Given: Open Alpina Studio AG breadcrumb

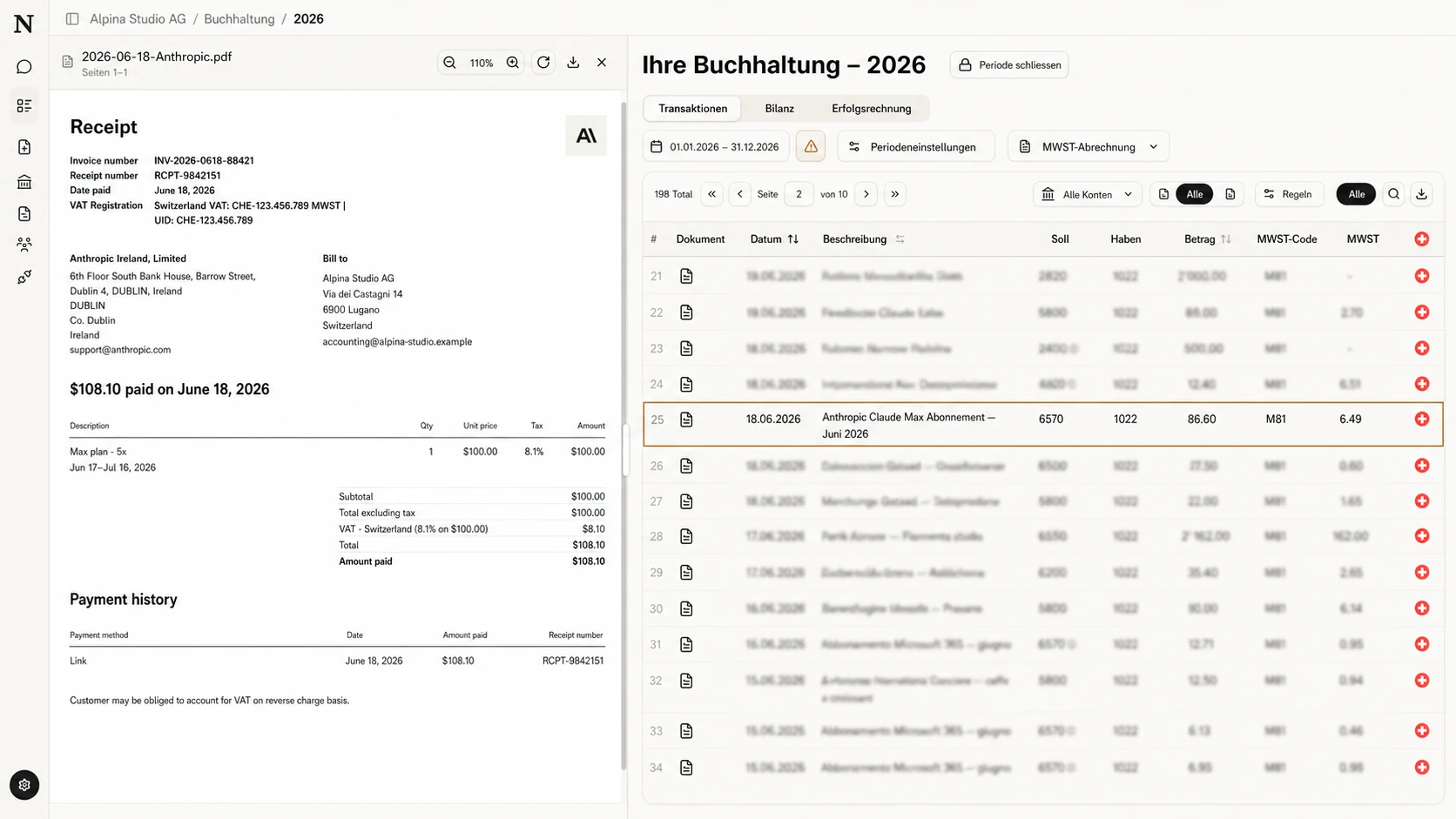Looking at the screenshot, I should [x=138, y=18].
